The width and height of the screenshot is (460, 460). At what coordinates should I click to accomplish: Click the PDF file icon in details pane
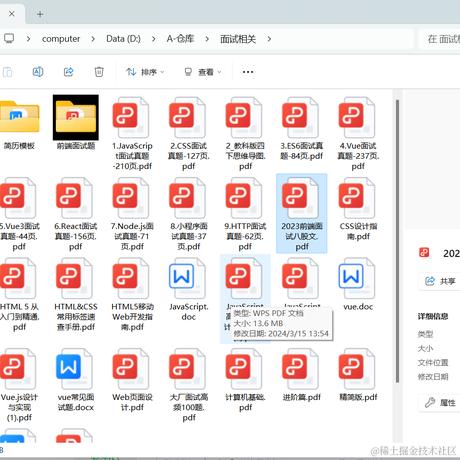[424, 252]
